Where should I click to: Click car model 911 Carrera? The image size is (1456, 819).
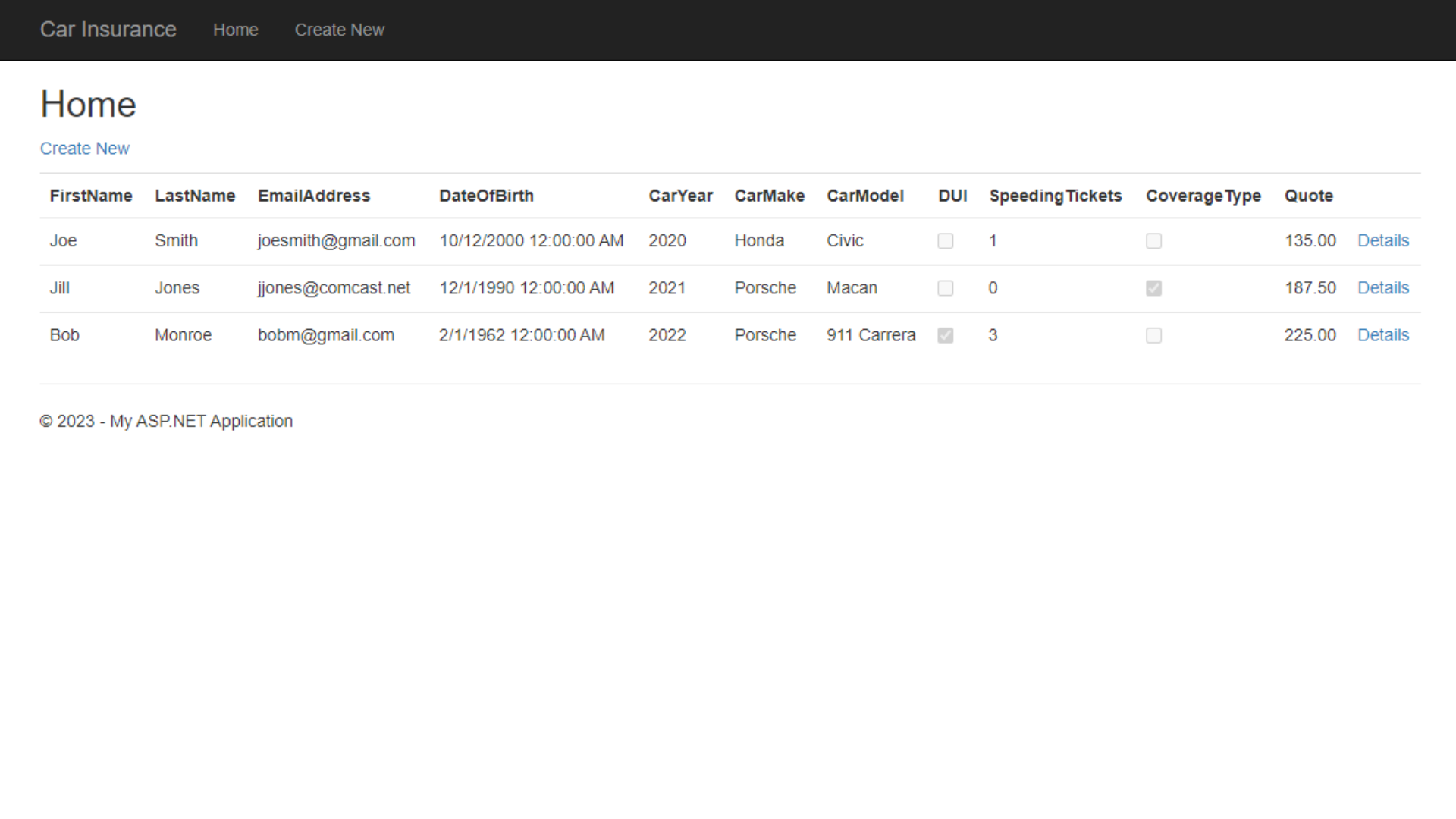pos(871,335)
